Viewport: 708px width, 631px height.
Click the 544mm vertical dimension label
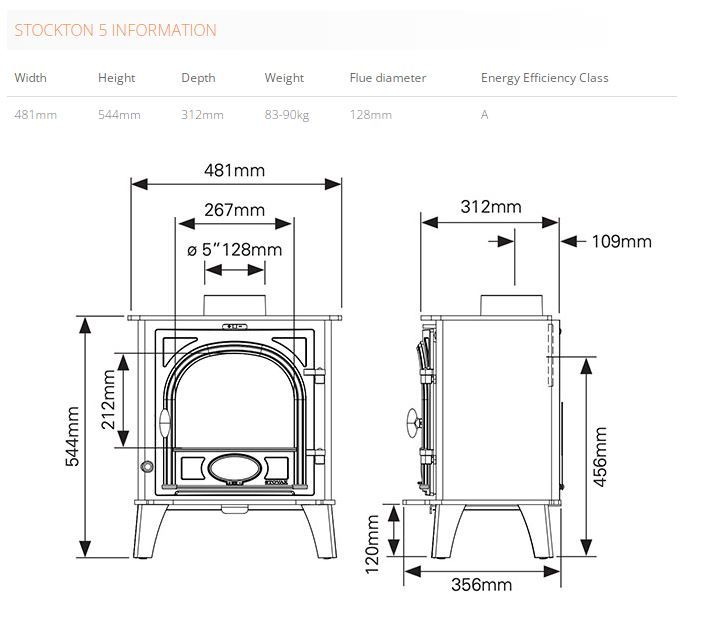pyautogui.click(x=72, y=436)
